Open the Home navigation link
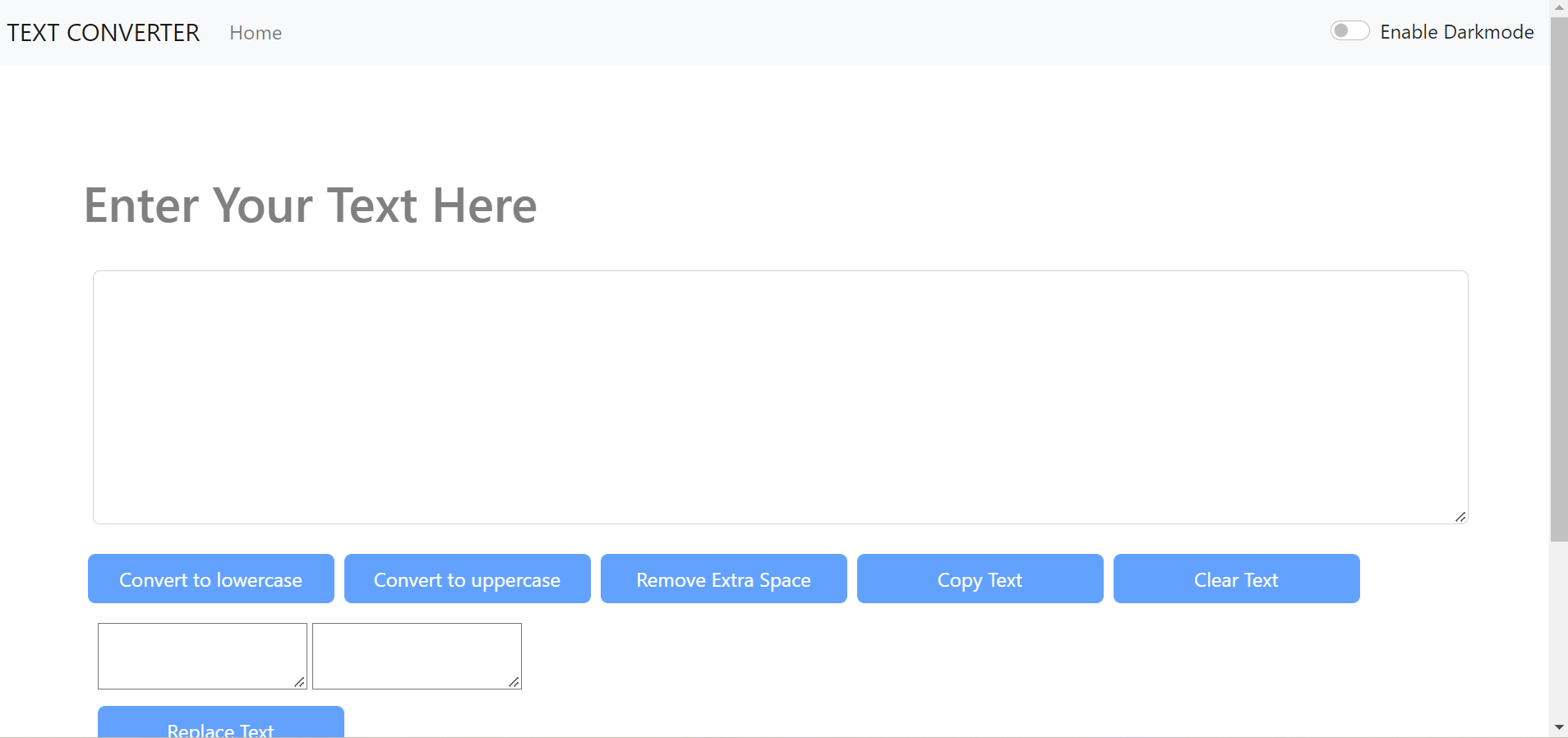1568x738 pixels. click(x=256, y=33)
